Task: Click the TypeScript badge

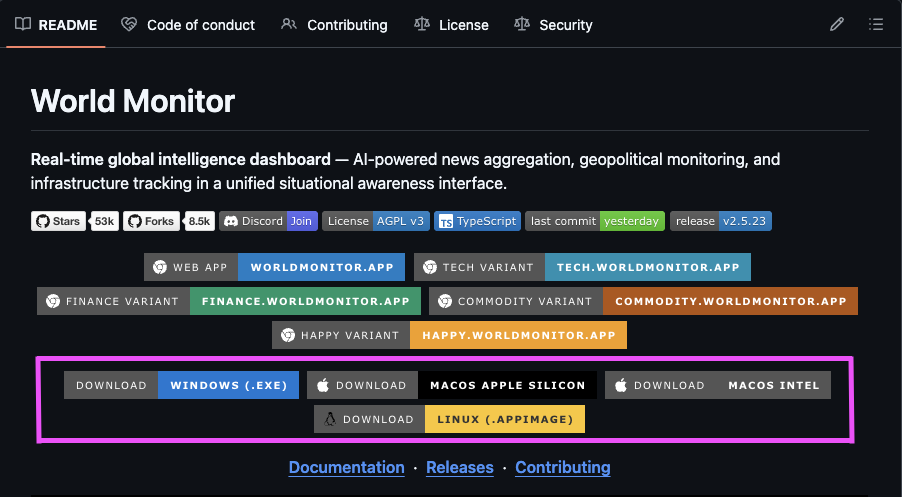Action: click(x=477, y=221)
